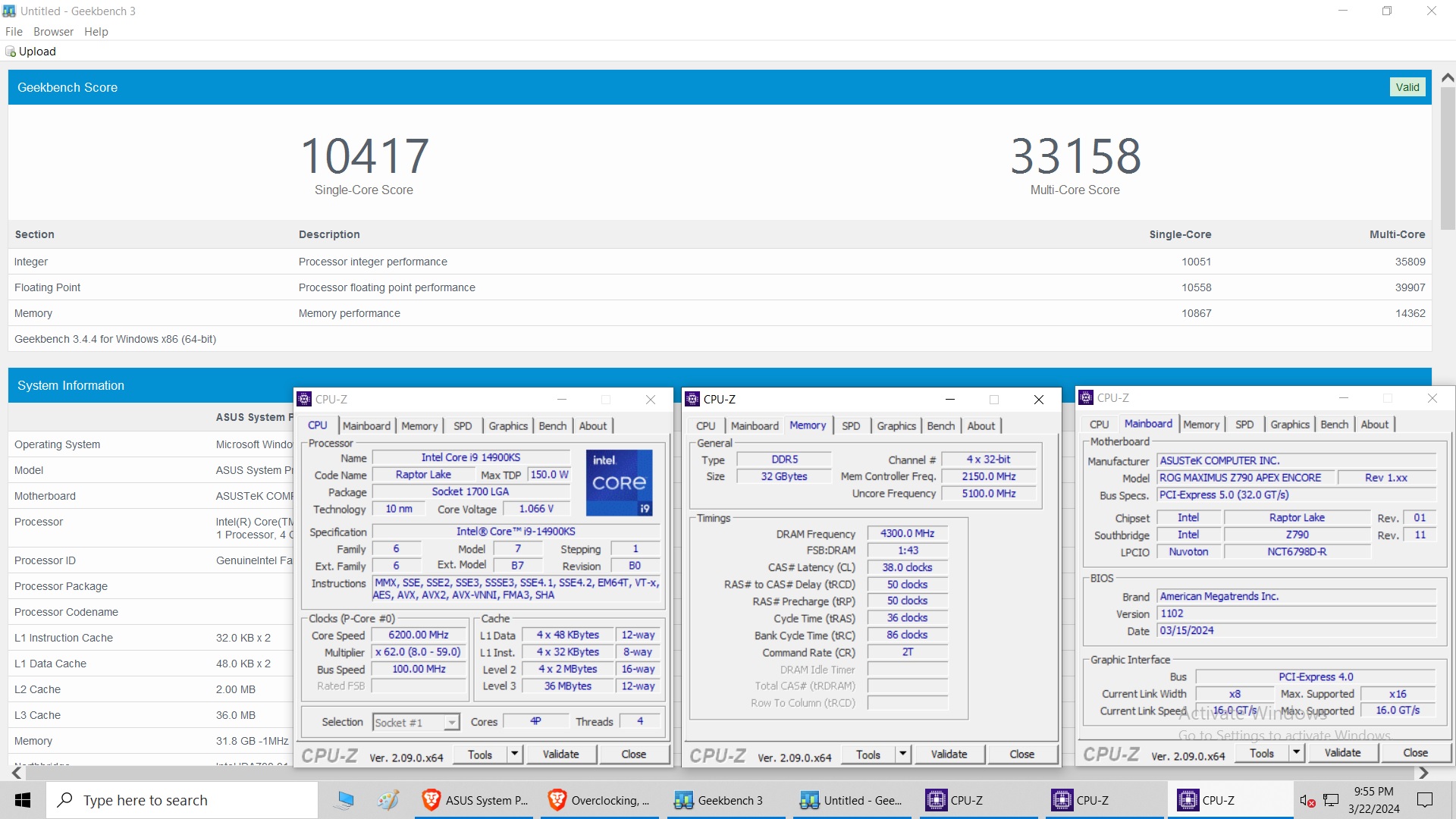Click Close button in right CPU-Z window
Viewport: 1456px width, 819px height.
(x=1416, y=752)
